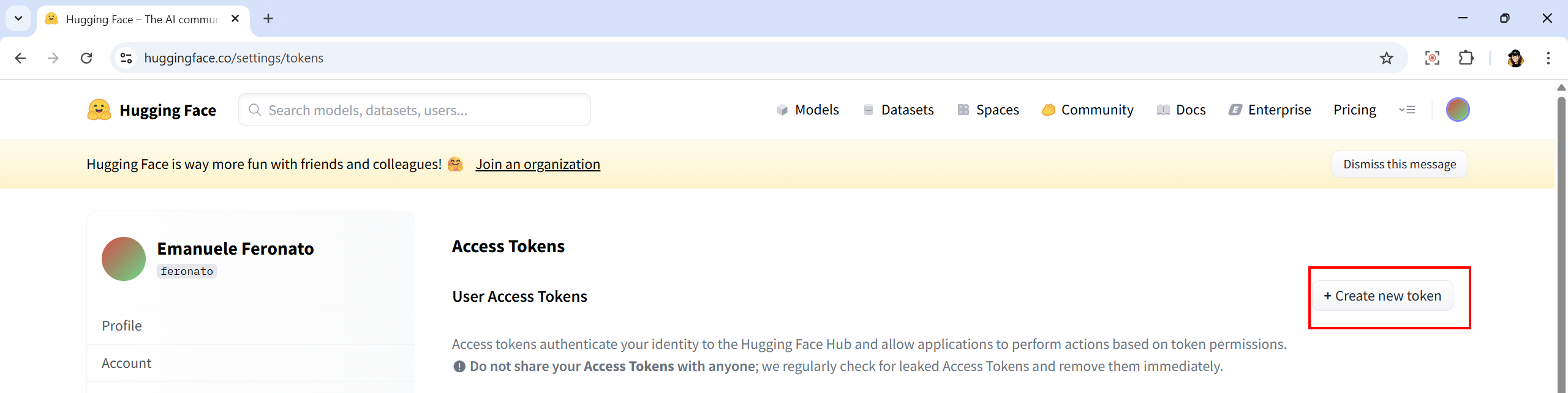View site information icon in address bar
Screen dimensions: 1568x393
126,58
